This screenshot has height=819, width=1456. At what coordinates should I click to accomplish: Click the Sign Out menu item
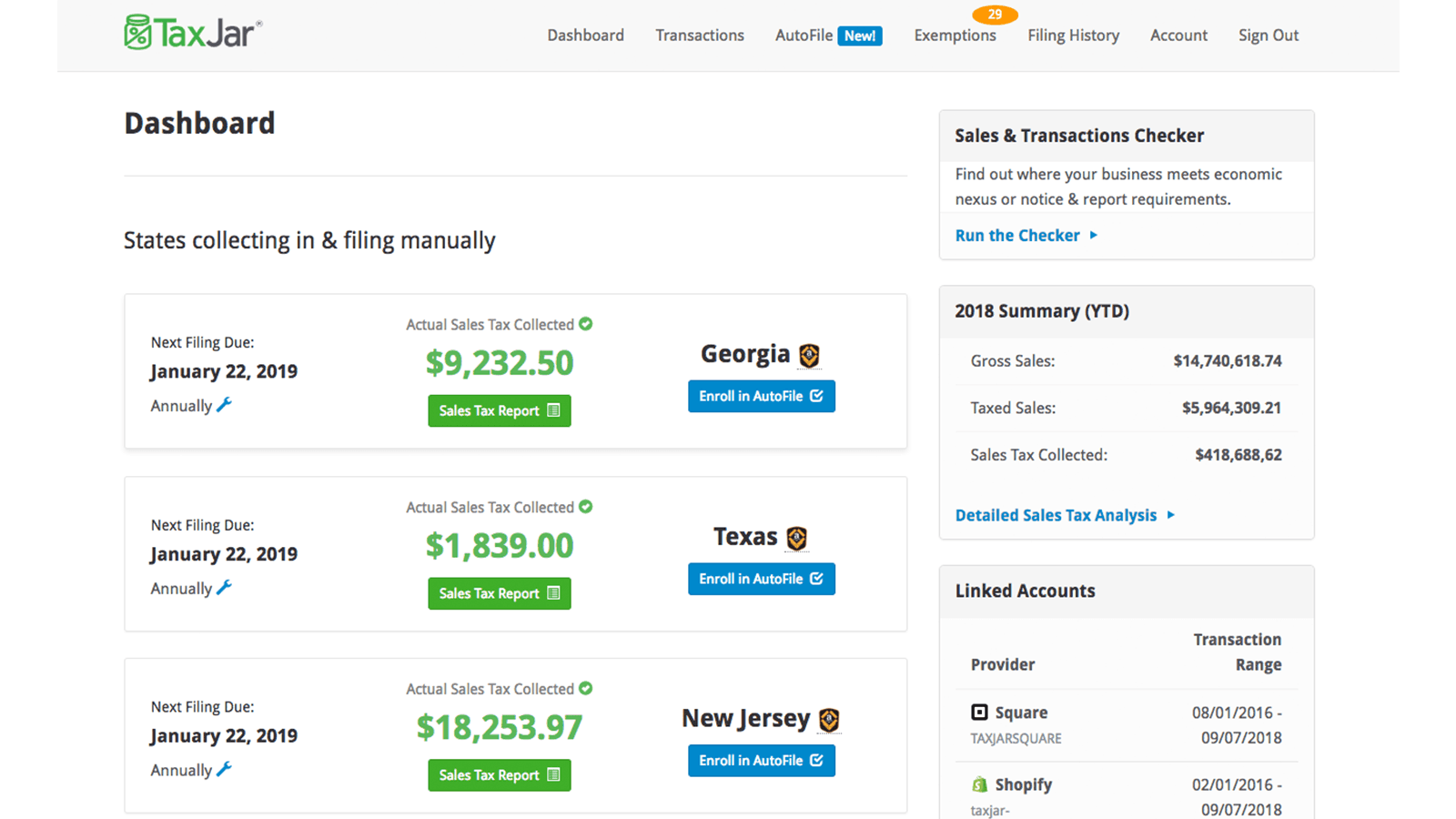coord(1268,35)
